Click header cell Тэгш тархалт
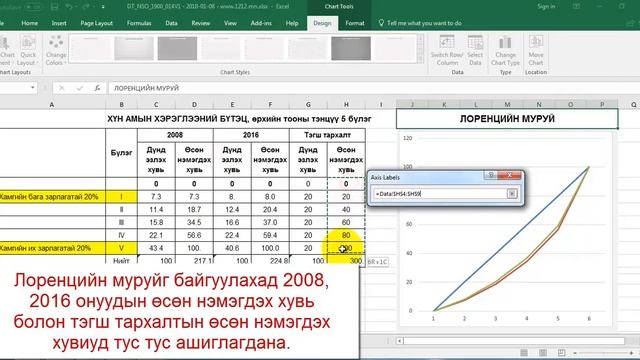The height and width of the screenshot is (360, 640). tap(327, 135)
